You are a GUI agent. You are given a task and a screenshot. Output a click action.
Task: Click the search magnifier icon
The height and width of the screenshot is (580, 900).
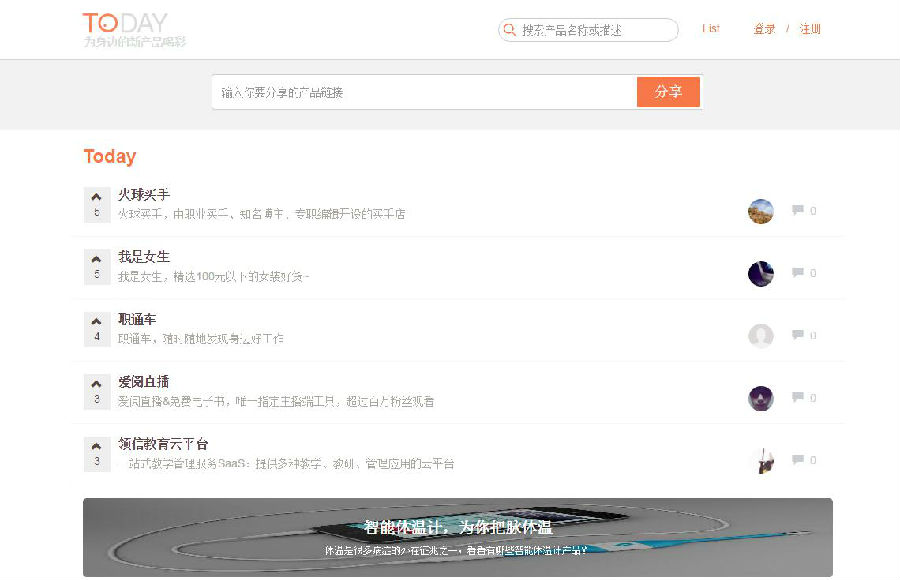[x=510, y=30]
